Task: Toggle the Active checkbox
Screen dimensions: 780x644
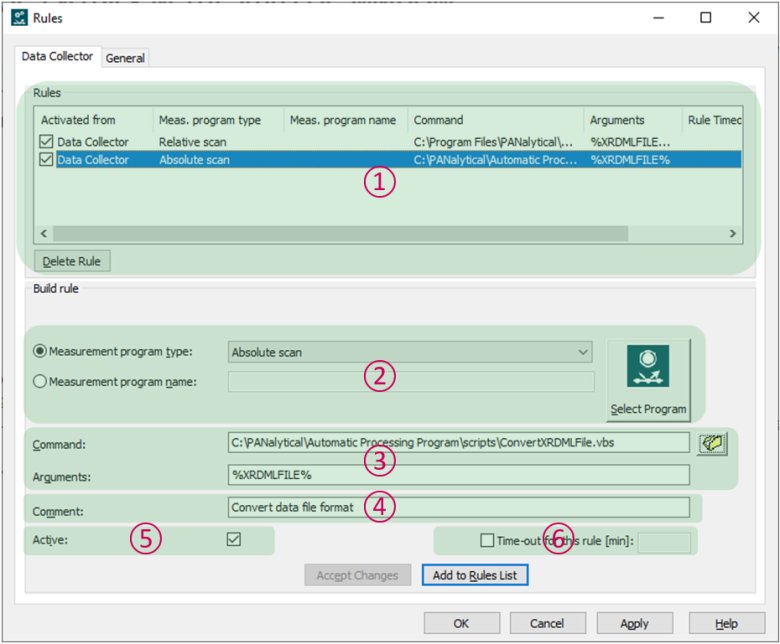Action: pyautogui.click(x=234, y=539)
